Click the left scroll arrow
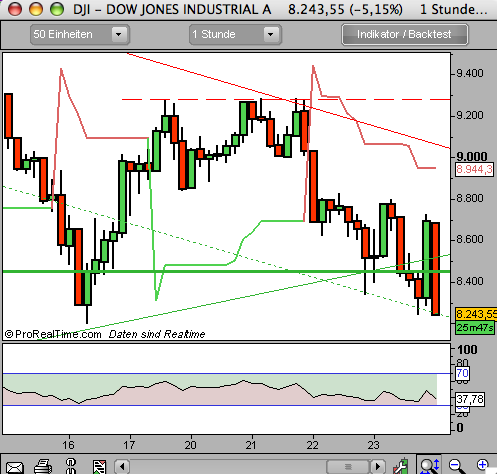The width and height of the screenshot is (497, 474). tap(122, 466)
